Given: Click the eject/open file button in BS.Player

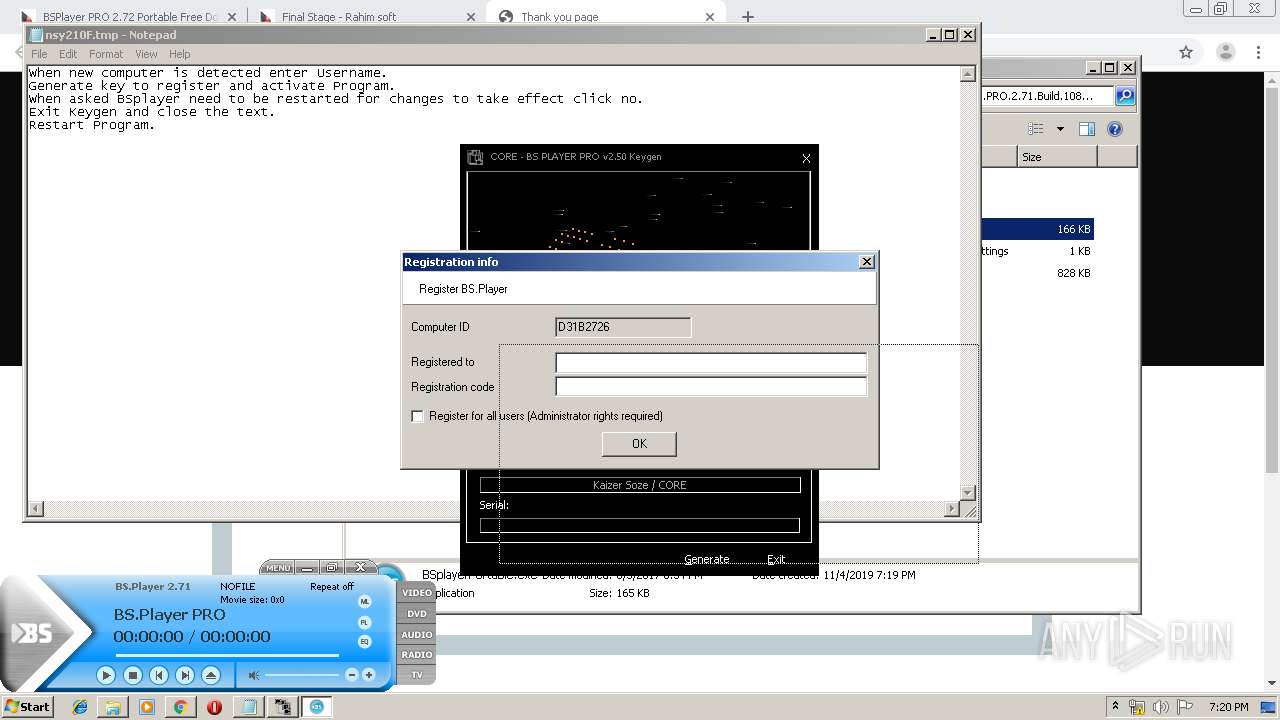Looking at the screenshot, I should pos(210,675).
